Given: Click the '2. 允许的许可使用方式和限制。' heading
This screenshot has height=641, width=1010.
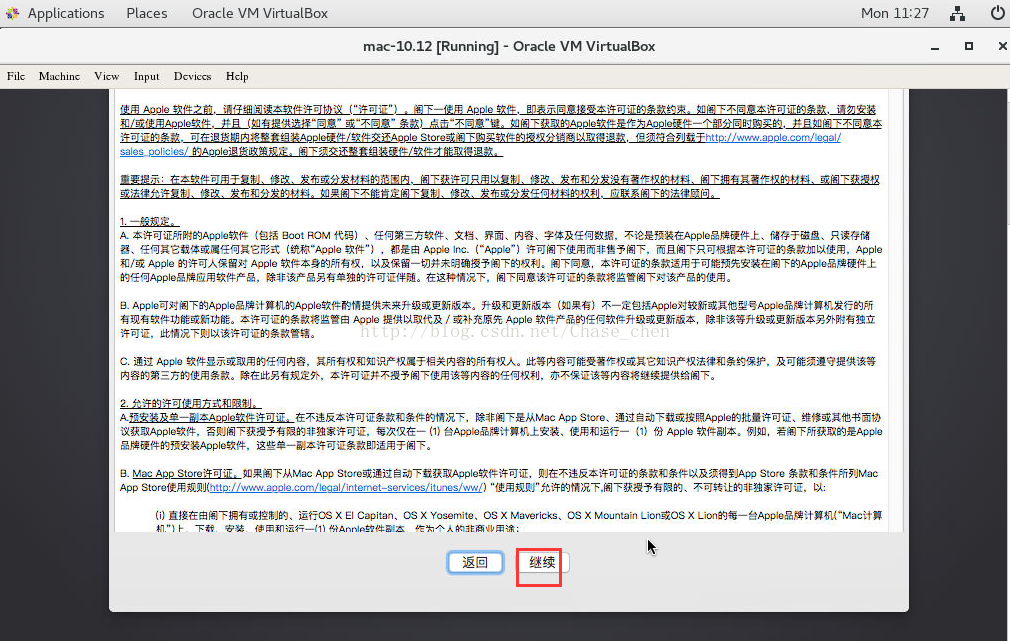Looking at the screenshot, I should pyautogui.click(x=190, y=403).
